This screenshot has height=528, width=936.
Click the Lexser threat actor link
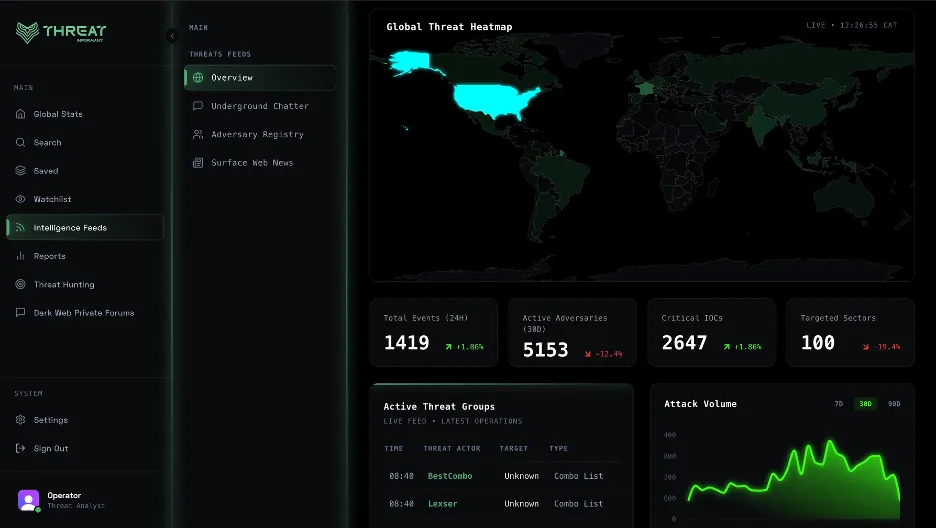point(442,504)
